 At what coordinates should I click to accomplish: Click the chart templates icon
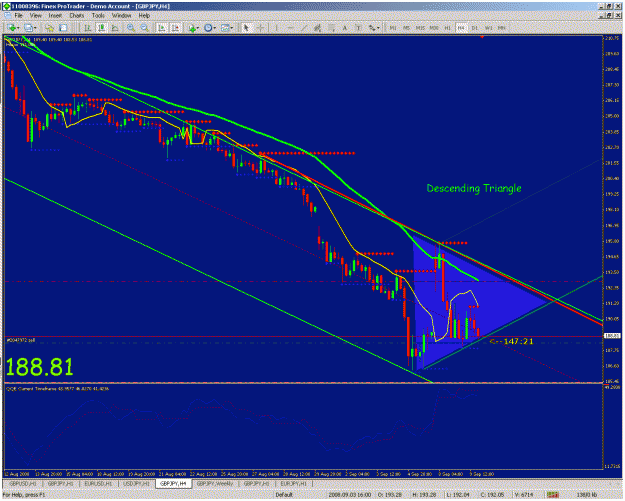[x=225, y=28]
